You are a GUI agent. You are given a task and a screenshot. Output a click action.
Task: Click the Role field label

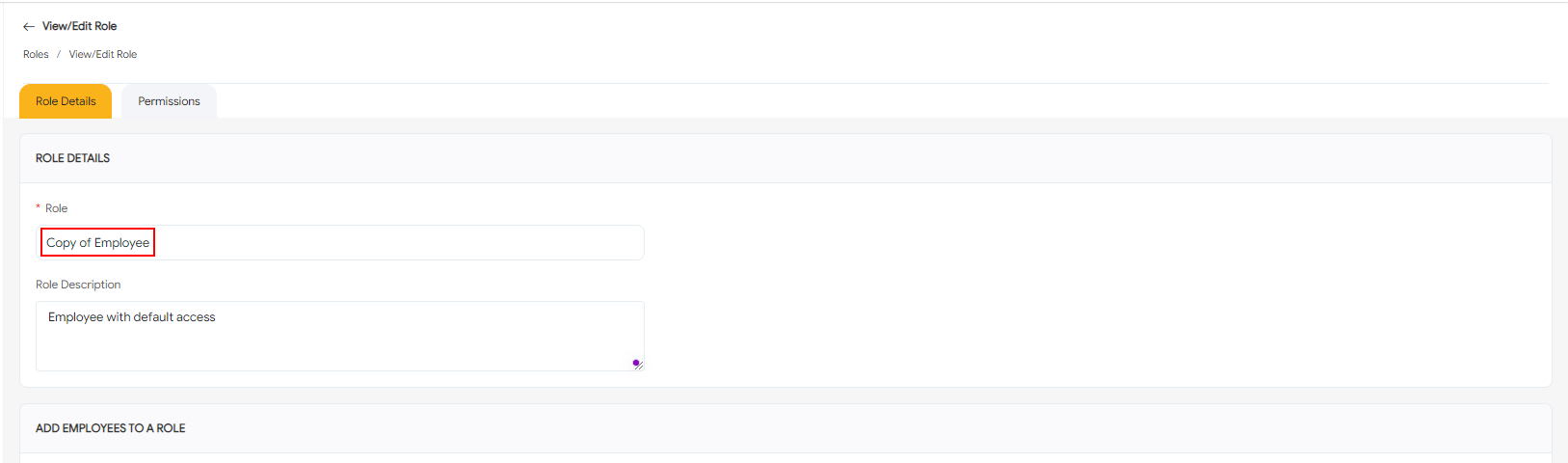[57, 208]
